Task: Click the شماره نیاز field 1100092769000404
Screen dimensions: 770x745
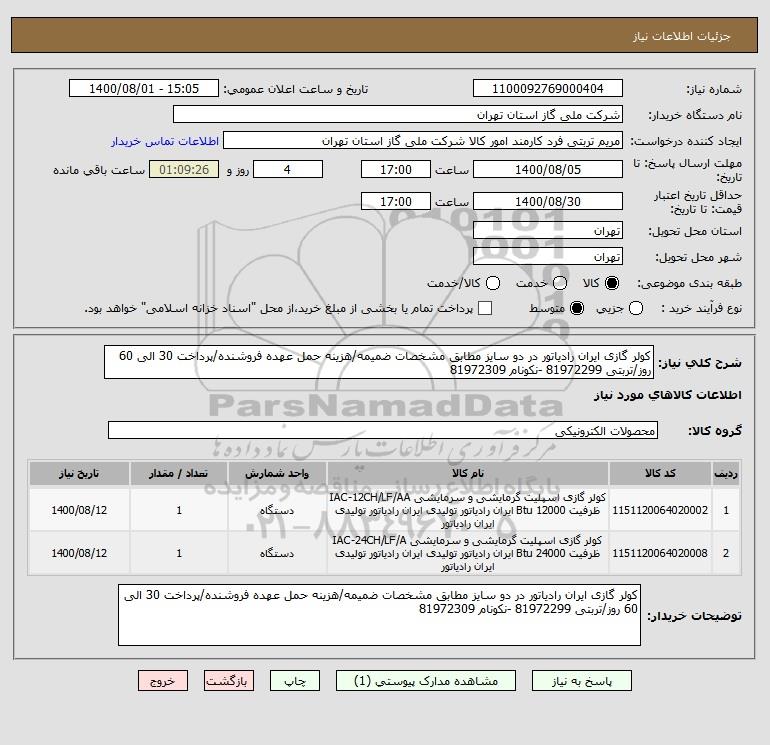Action: click(x=548, y=88)
